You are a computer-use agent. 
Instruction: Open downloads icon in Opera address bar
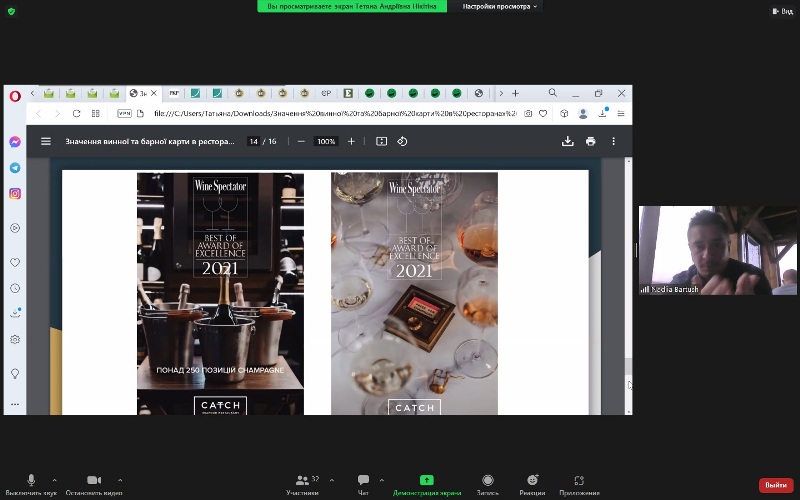[x=603, y=113]
